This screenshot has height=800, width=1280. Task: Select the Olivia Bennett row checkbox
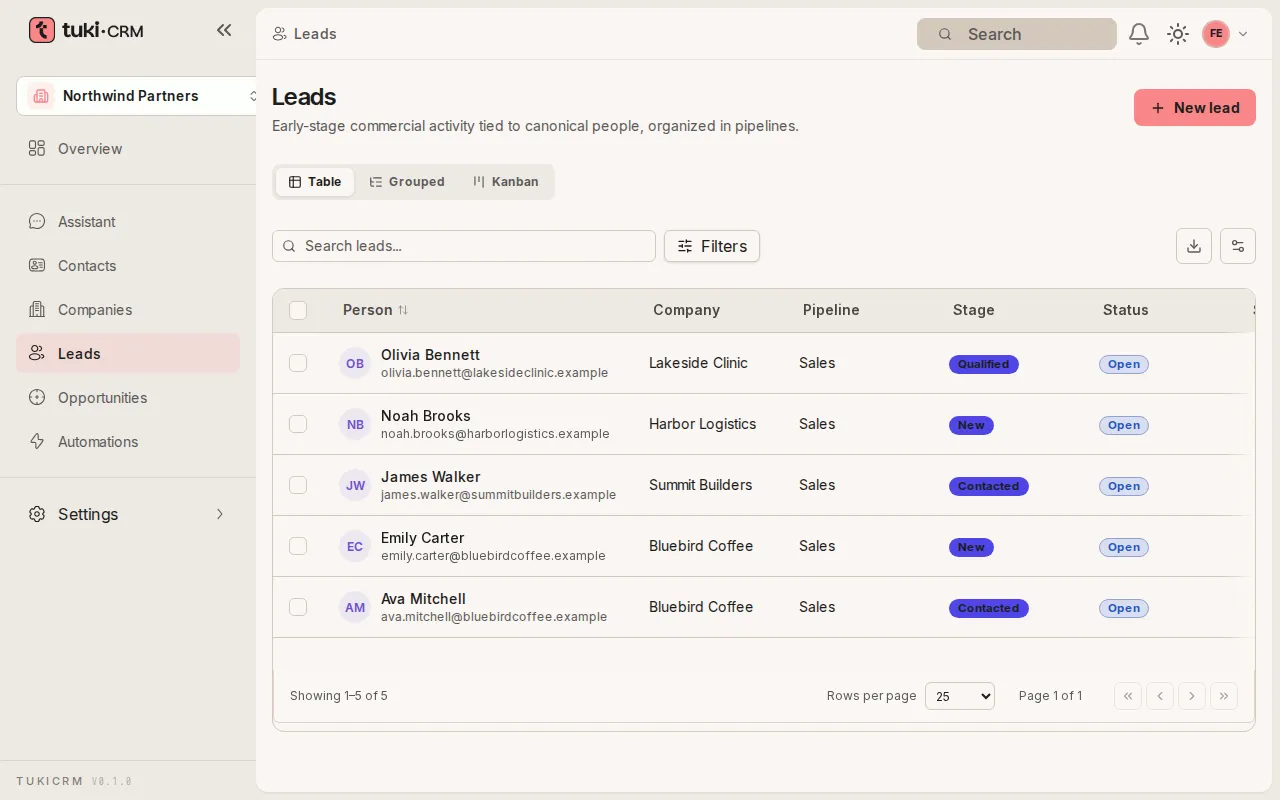pos(298,363)
